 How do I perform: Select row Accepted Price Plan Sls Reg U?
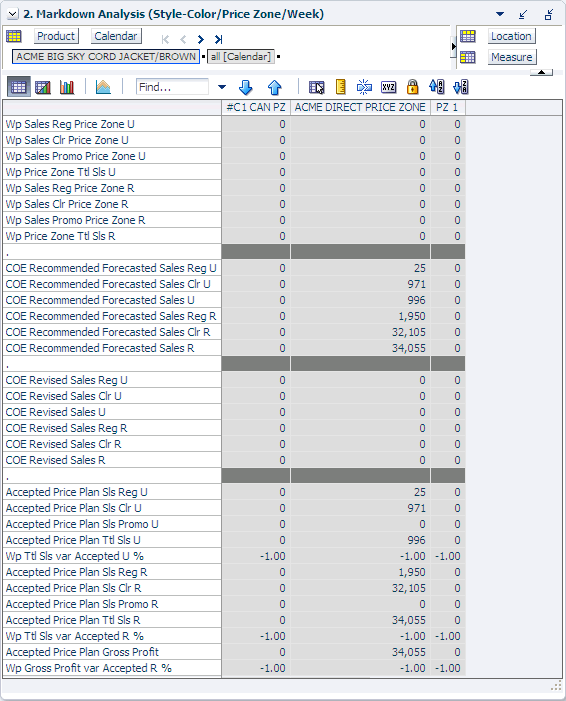tap(112, 492)
